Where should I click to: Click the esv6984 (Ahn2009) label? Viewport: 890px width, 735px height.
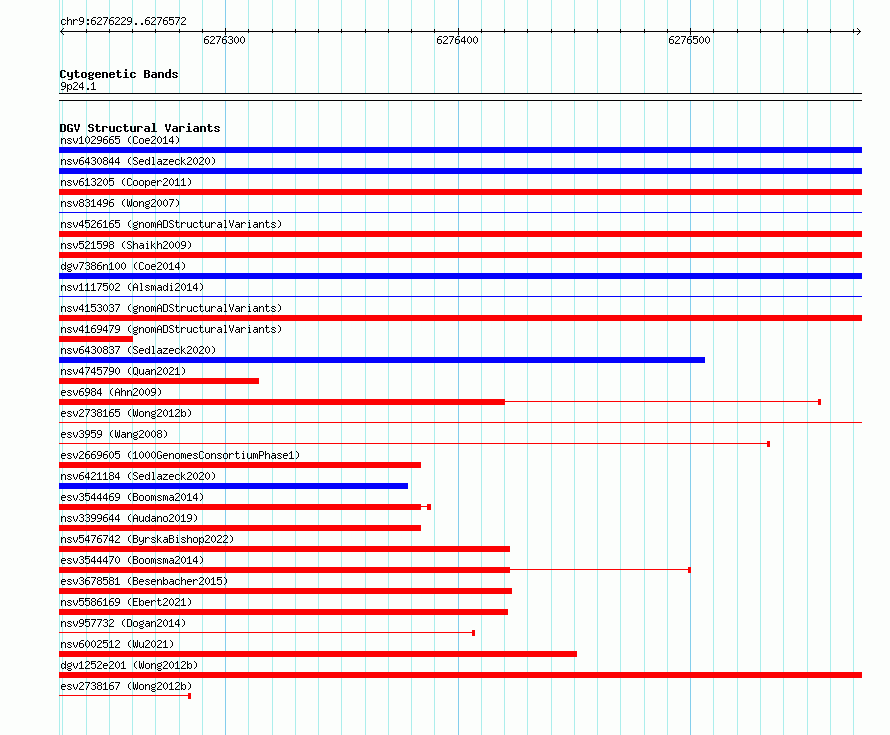111,392
